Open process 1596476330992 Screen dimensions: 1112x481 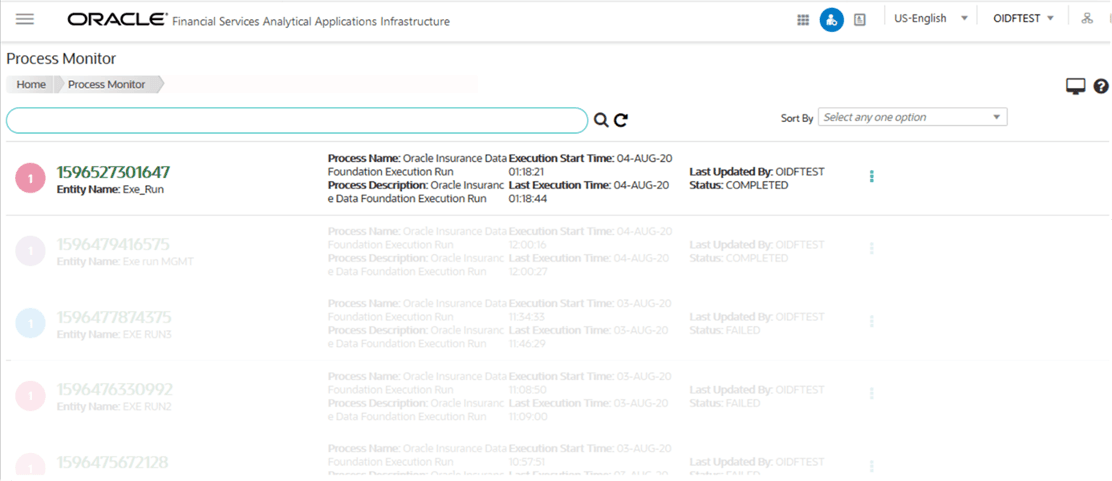[x=113, y=389]
